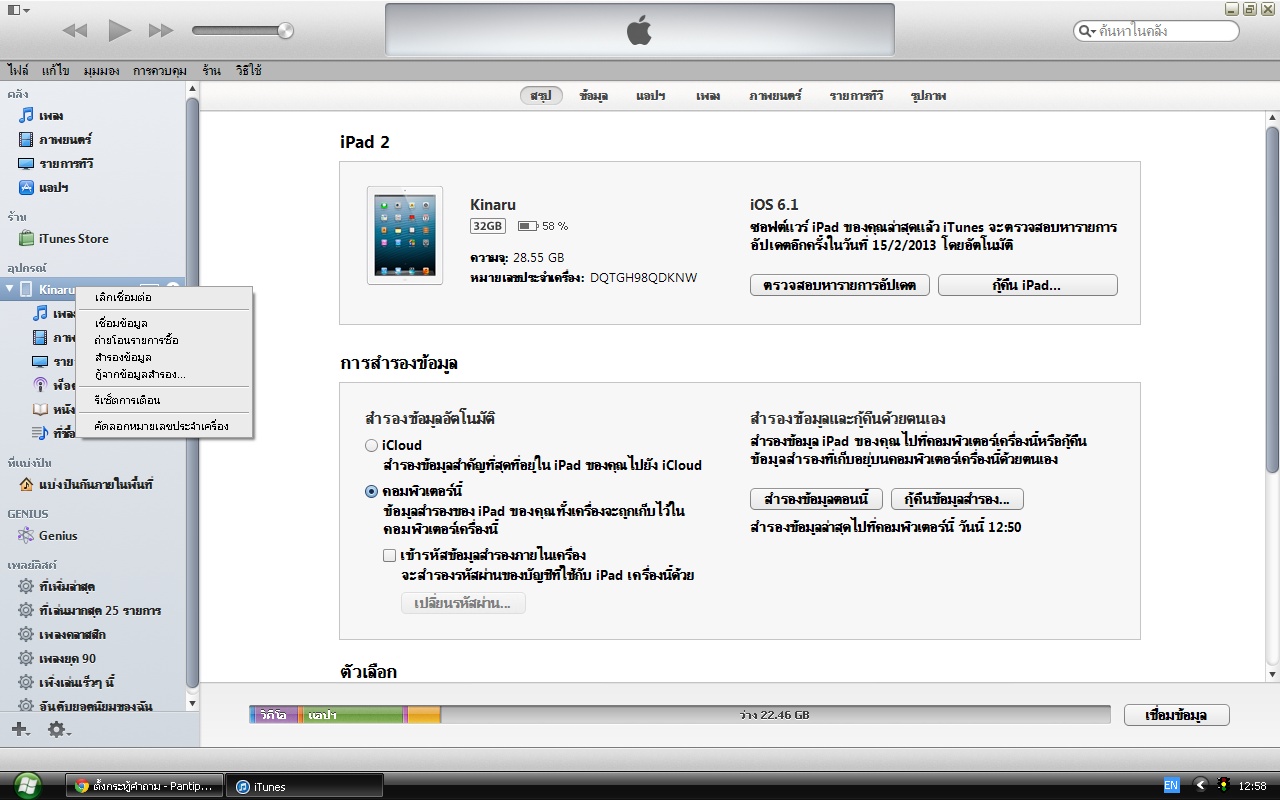The height and width of the screenshot is (800, 1280).
Task: Click the plus add-playlist button
Action: [19, 730]
